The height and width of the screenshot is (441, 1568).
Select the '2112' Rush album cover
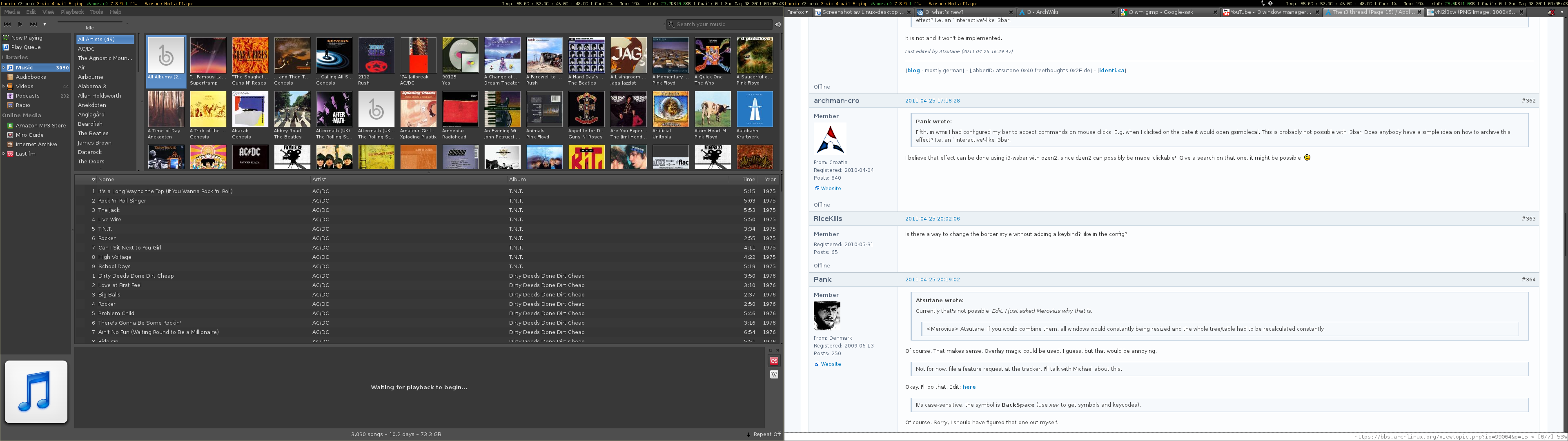point(376,56)
